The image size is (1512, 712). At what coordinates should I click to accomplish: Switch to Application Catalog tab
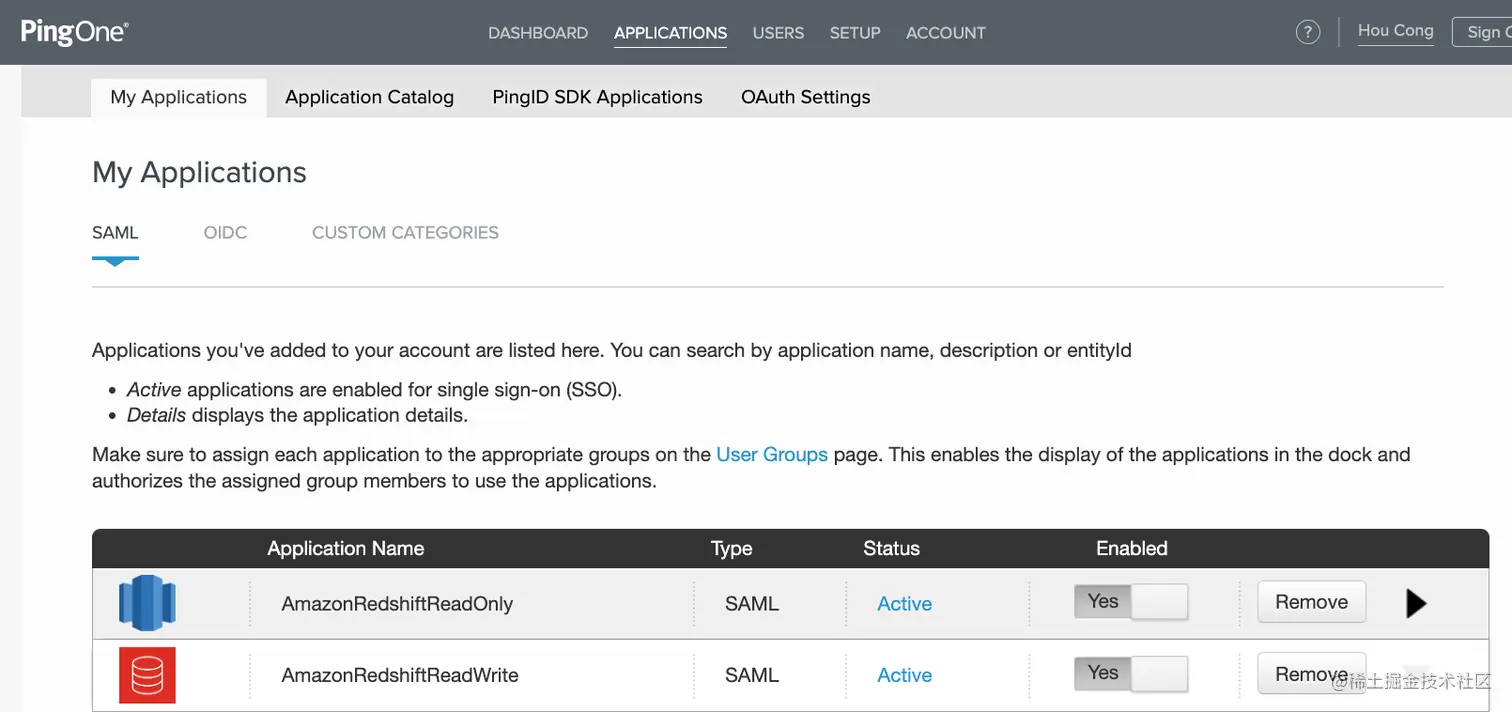(369, 97)
